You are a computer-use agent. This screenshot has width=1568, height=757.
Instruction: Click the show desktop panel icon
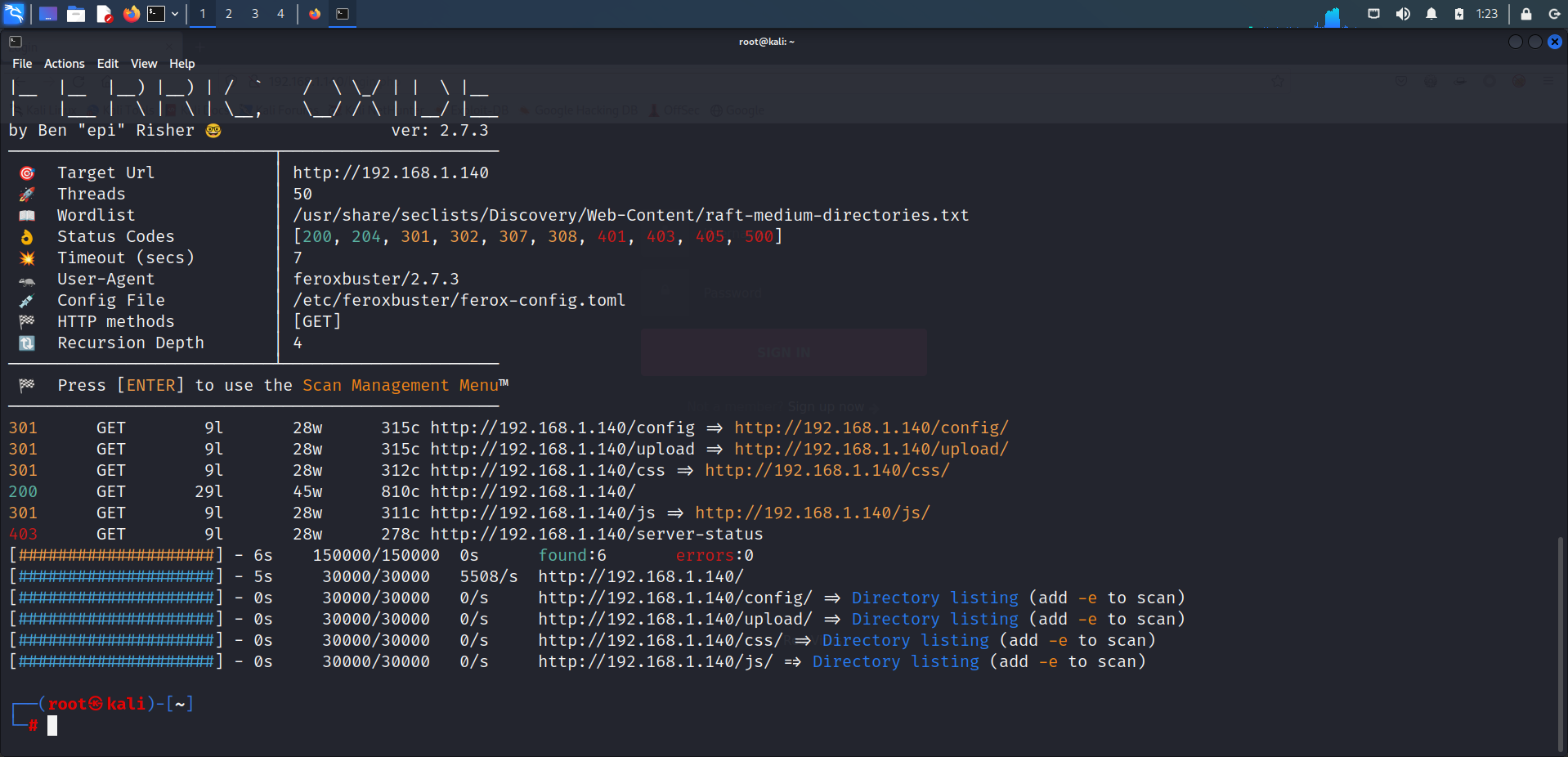(x=48, y=14)
